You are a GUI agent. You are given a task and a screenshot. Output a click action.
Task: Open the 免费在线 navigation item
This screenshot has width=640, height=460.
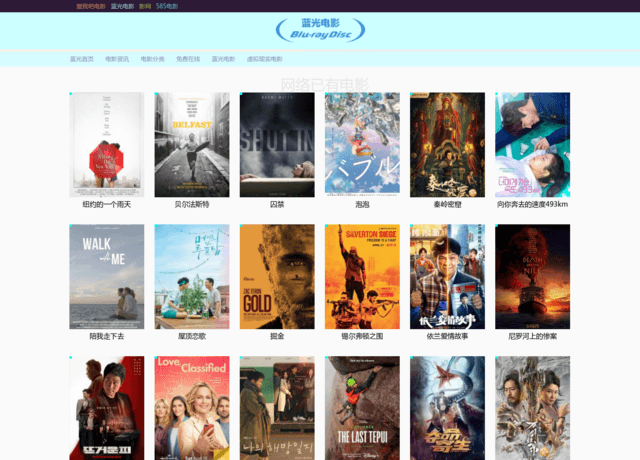click(188, 59)
